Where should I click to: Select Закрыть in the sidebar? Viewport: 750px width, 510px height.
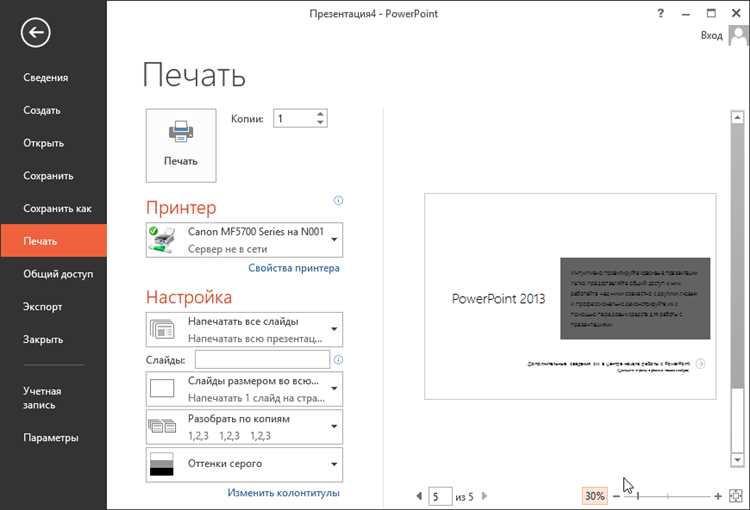[x=43, y=340]
